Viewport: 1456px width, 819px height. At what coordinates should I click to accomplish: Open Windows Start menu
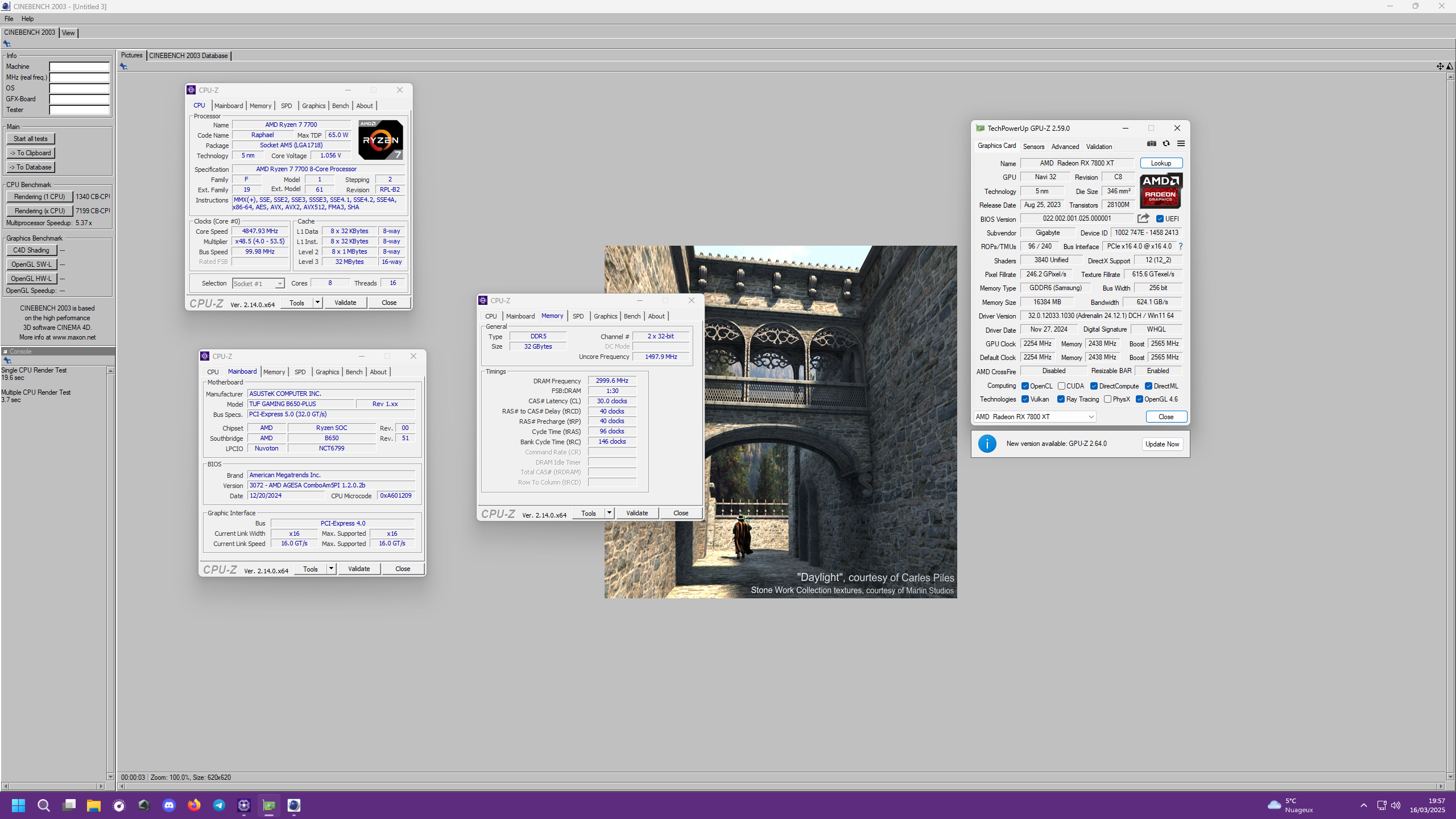18,805
